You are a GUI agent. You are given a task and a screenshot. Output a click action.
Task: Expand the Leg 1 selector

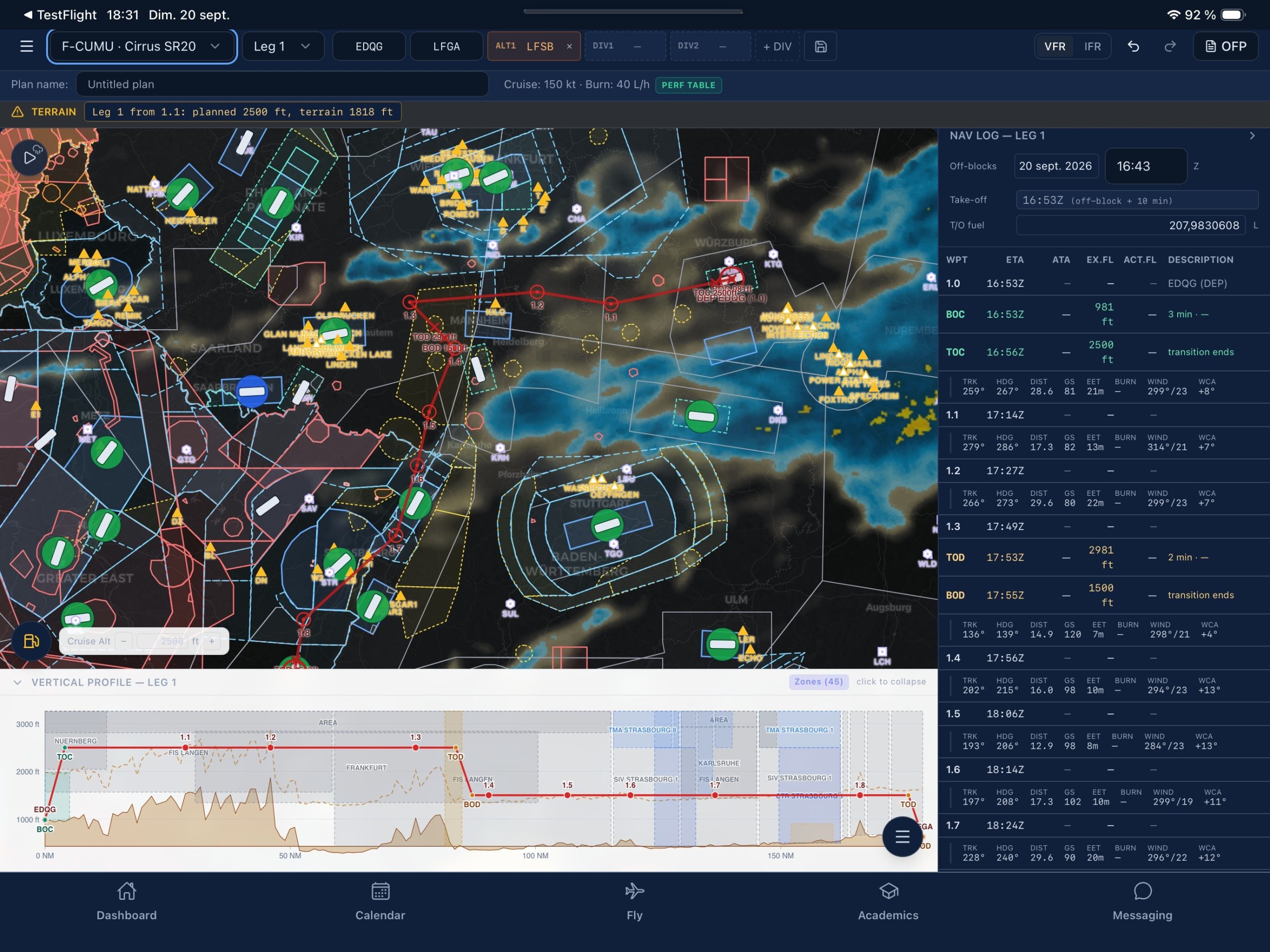tap(282, 47)
